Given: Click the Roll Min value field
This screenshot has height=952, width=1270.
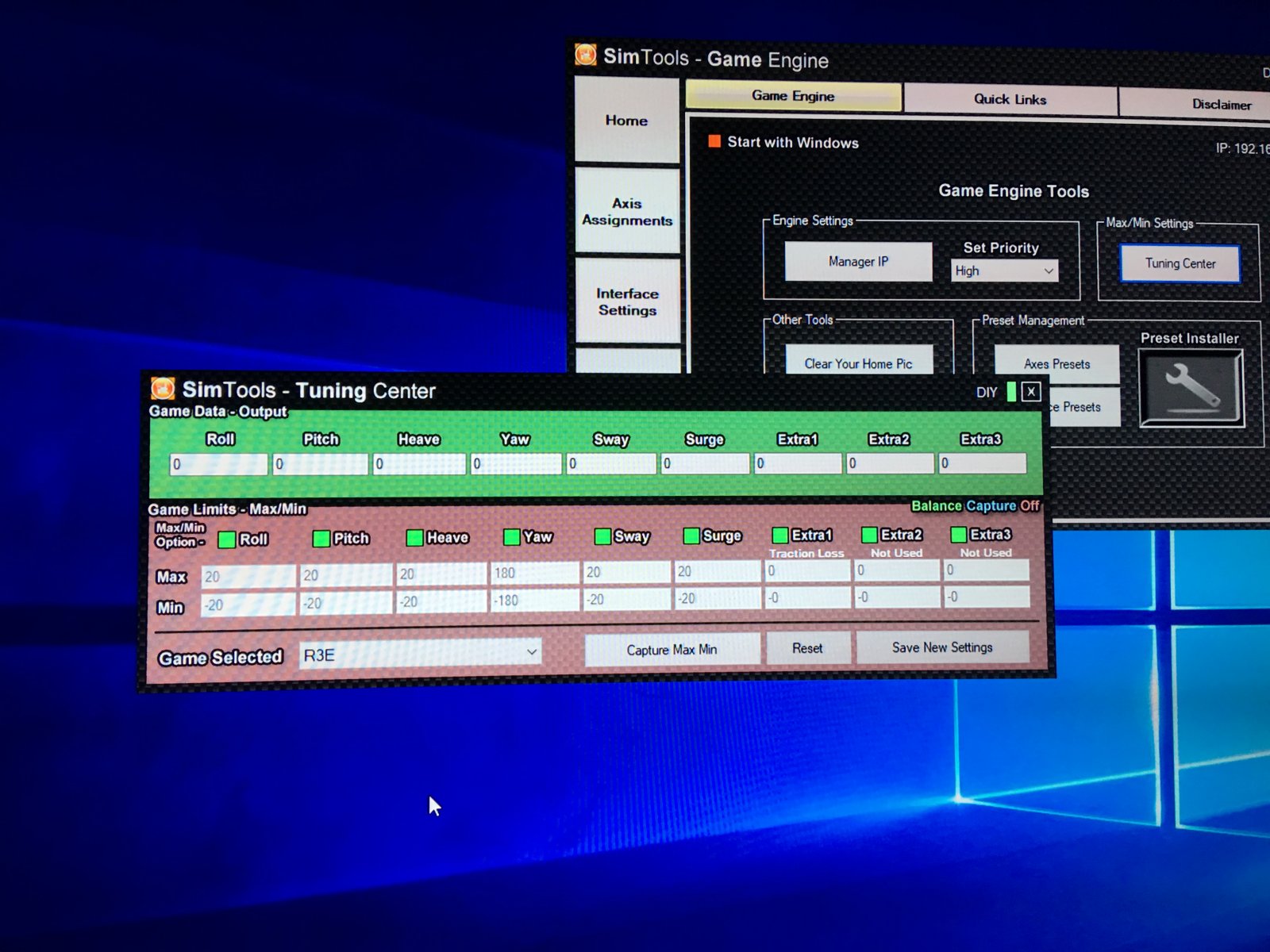Looking at the screenshot, I should coord(248,605).
